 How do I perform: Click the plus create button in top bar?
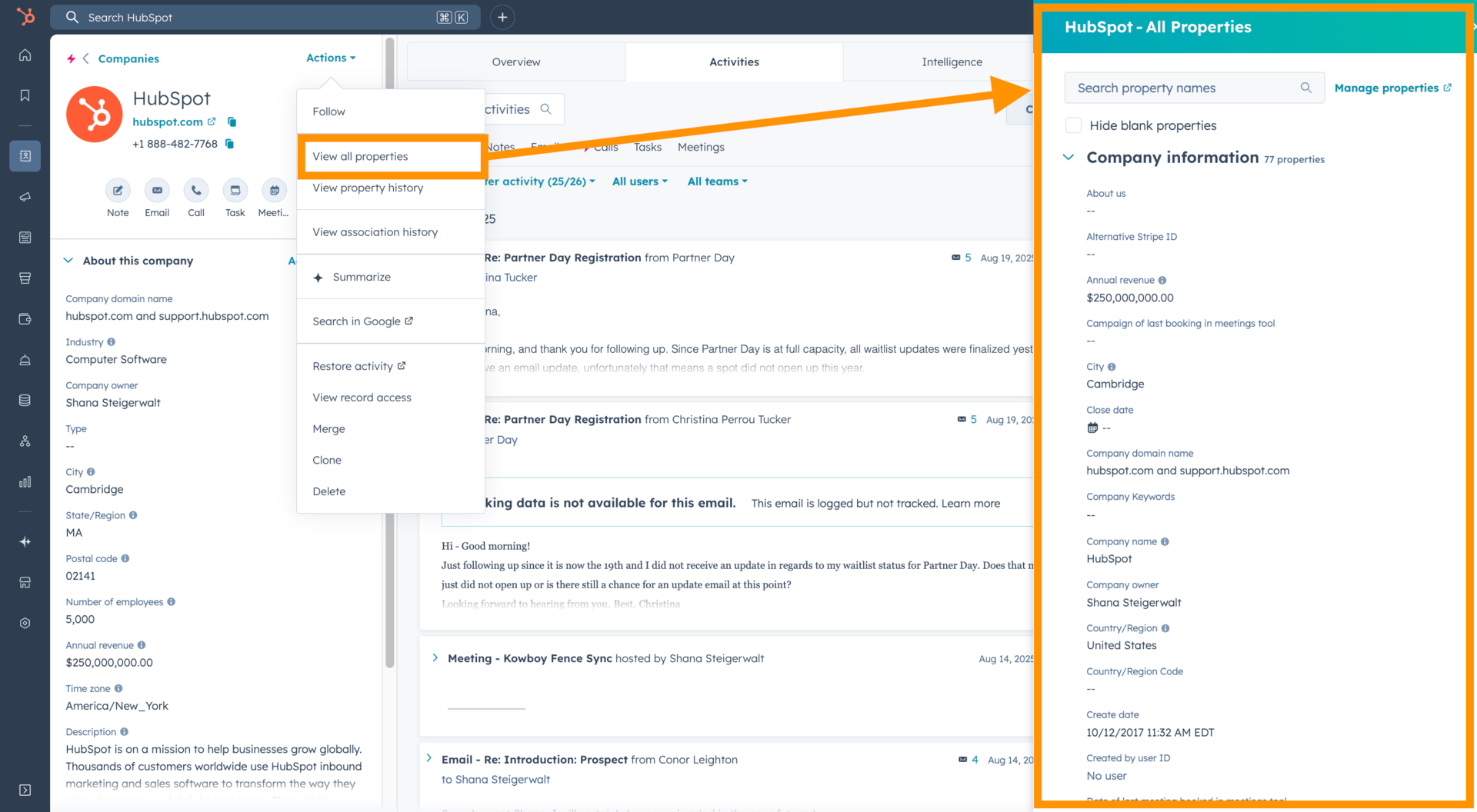[x=502, y=17]
